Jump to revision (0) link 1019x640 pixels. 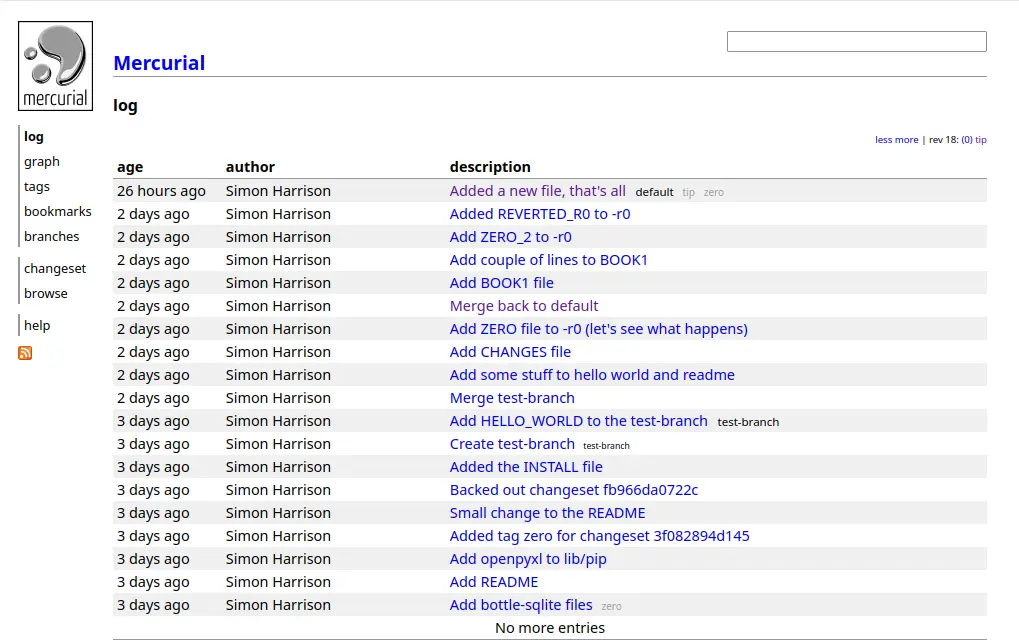click(967, 140)
